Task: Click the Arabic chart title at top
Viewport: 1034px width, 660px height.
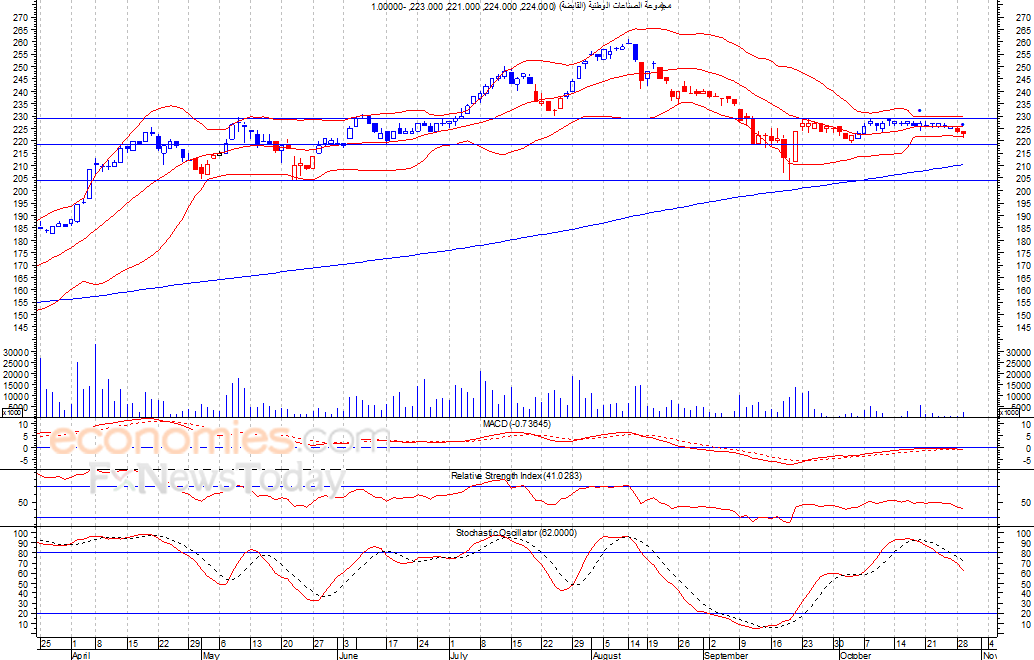Action: [521, 6]
